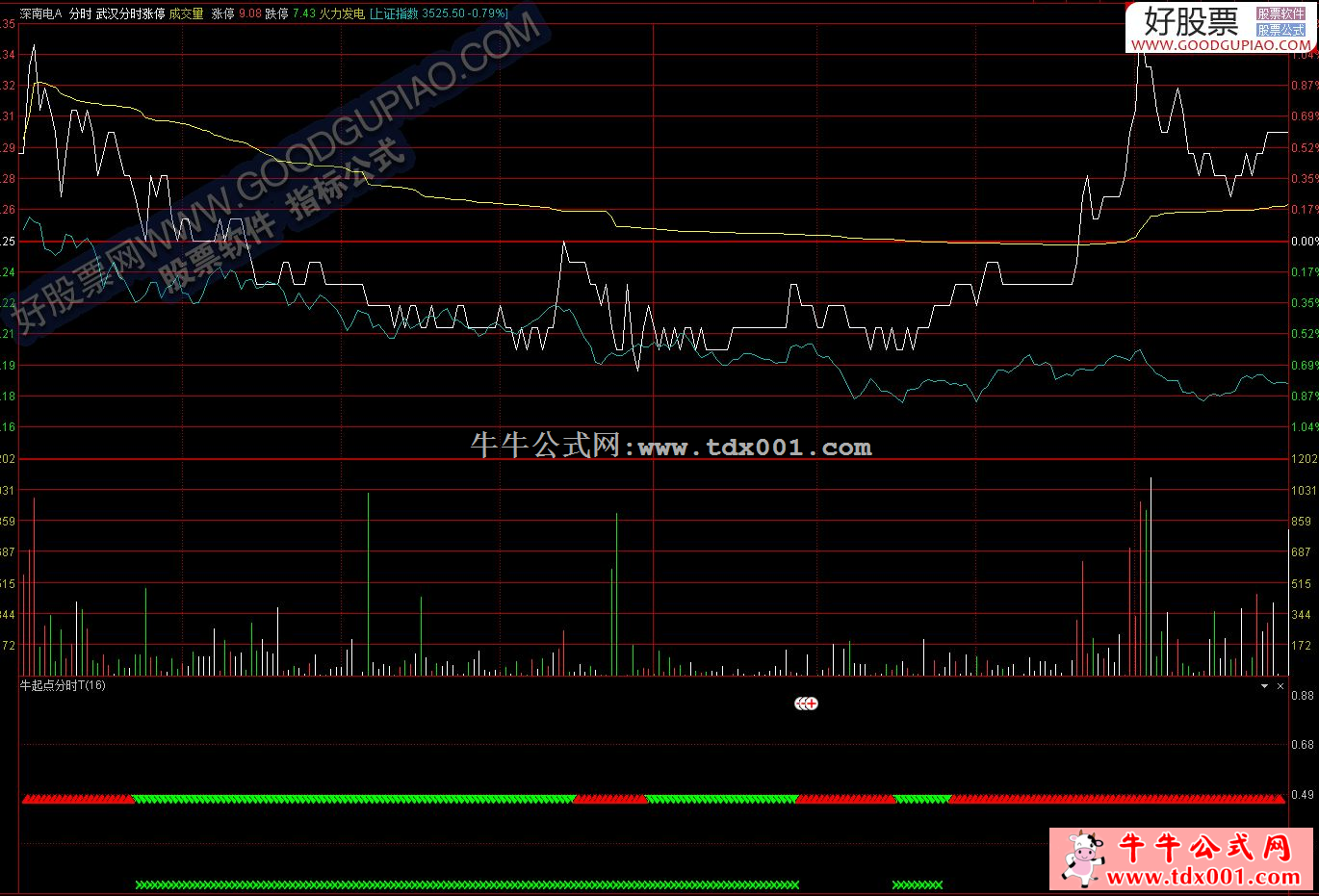The width and height of the screenshot is (1319, 896).
Task: Click the 深南电A stock name label
Action: [40, 14]
